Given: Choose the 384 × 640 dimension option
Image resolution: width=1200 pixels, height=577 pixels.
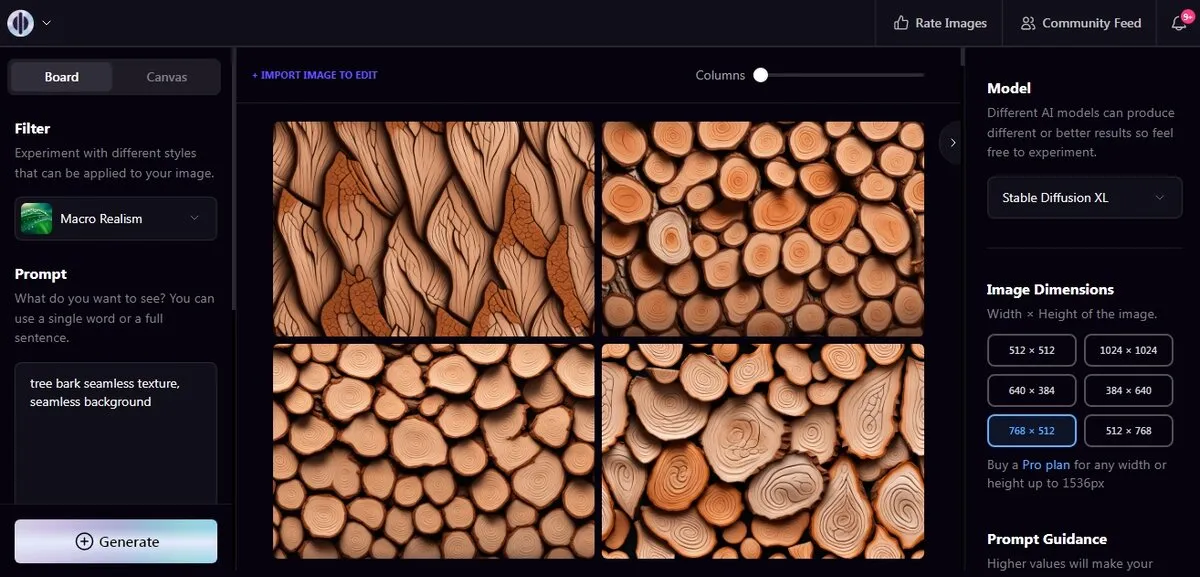Looking at the screenshot, I should coord(1128,390).
